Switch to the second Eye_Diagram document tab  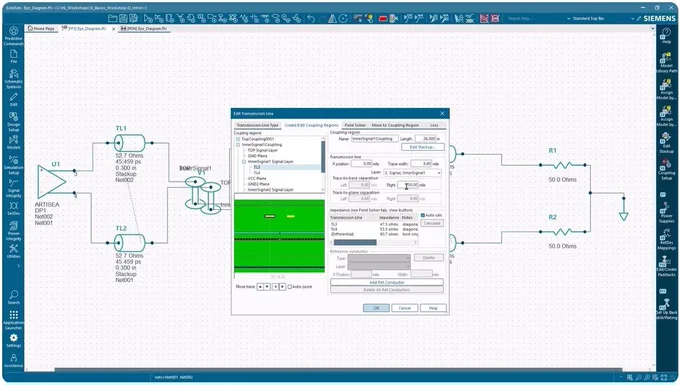pyautogui.click(x=145, y=29)
